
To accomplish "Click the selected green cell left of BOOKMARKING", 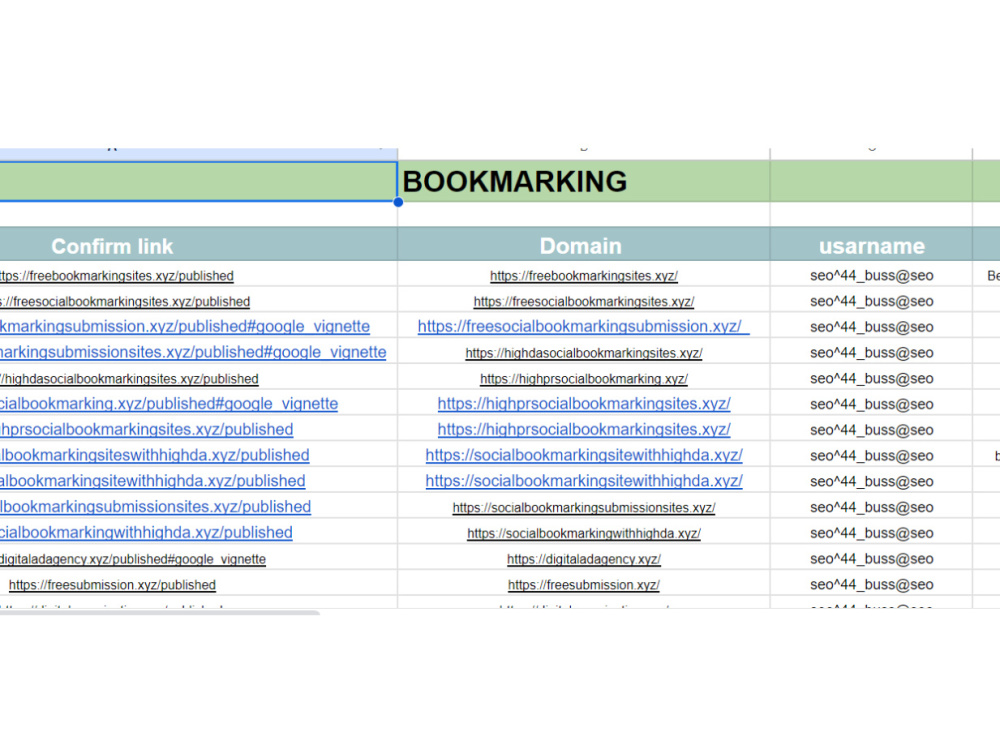I will click(x=198, y=182).
